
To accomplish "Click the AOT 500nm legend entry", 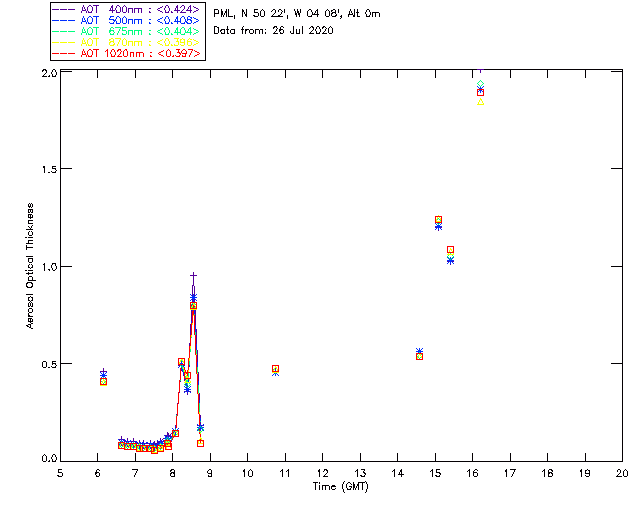I will click(127, 20).
